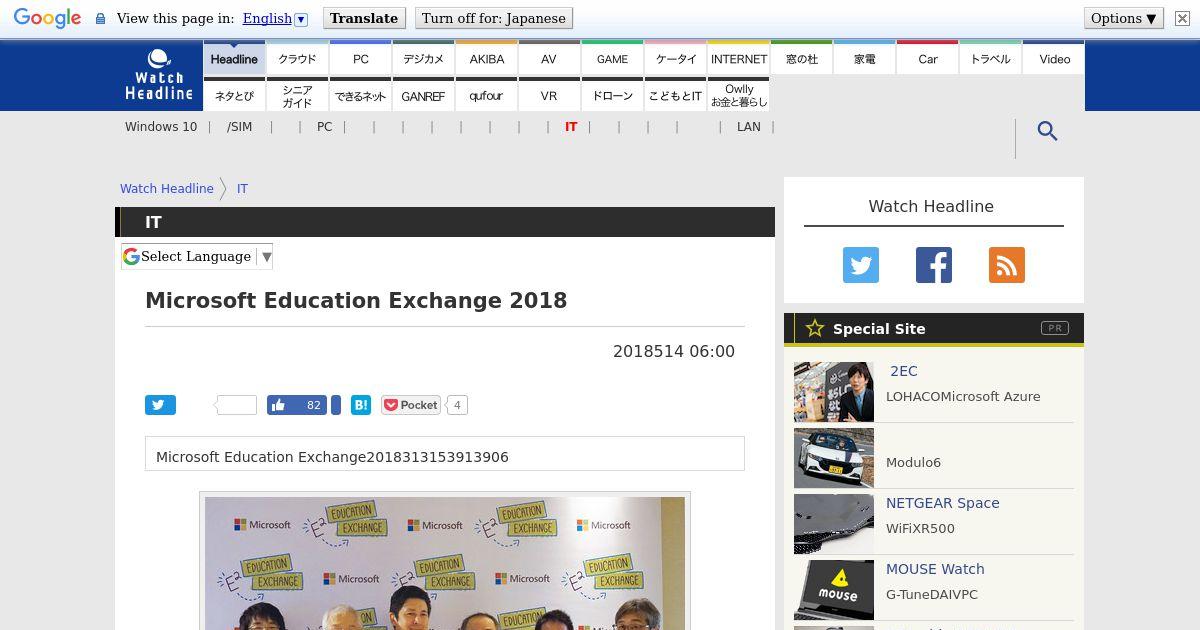Viewport: 1200px width, 630px height.
Task: Click the red IT sub-navigation link
Action: coord(571,127)
